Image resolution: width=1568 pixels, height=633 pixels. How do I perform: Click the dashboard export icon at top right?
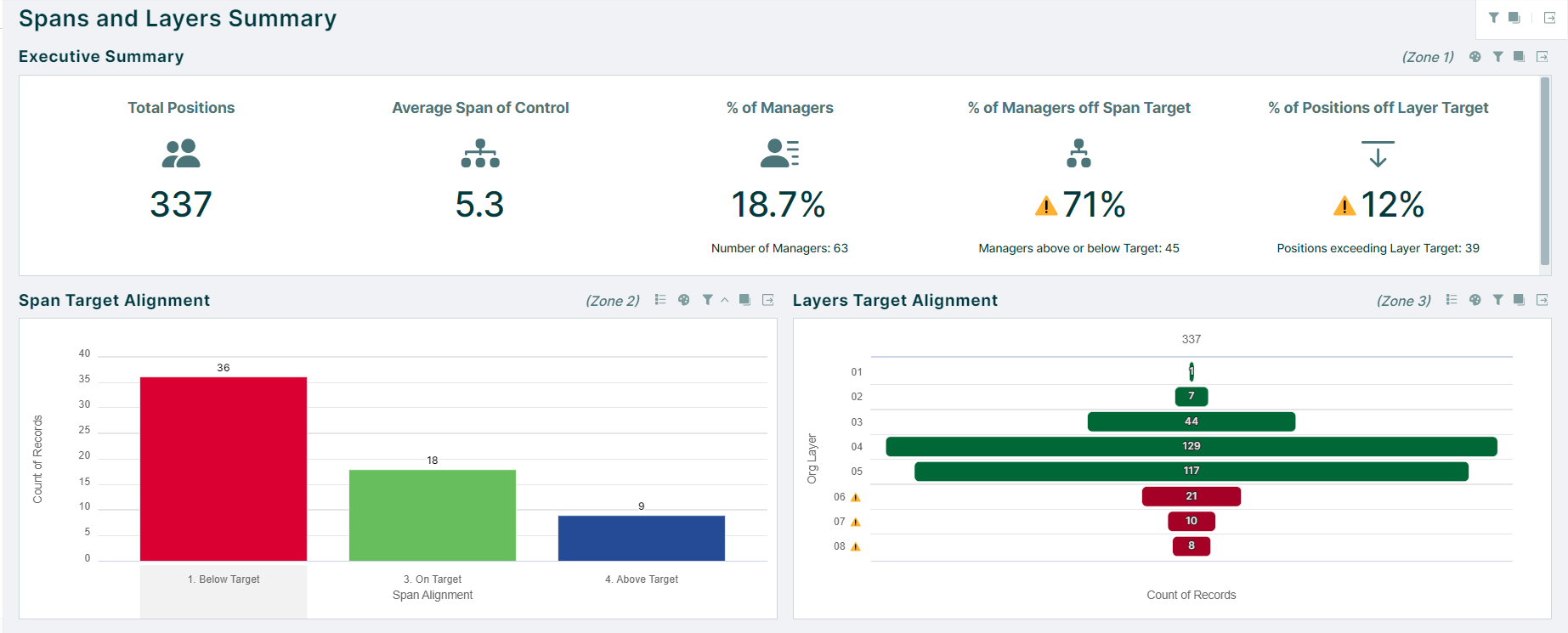click(1549, 18)
